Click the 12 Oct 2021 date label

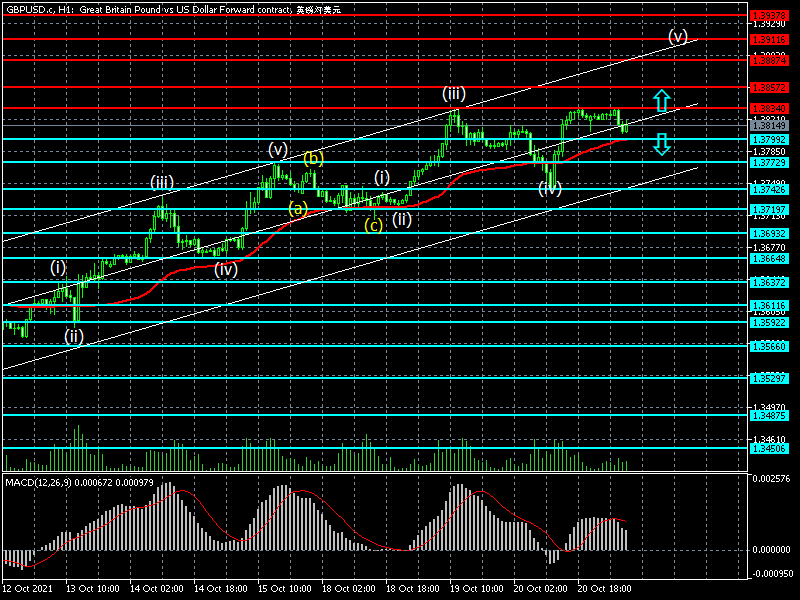28,588
